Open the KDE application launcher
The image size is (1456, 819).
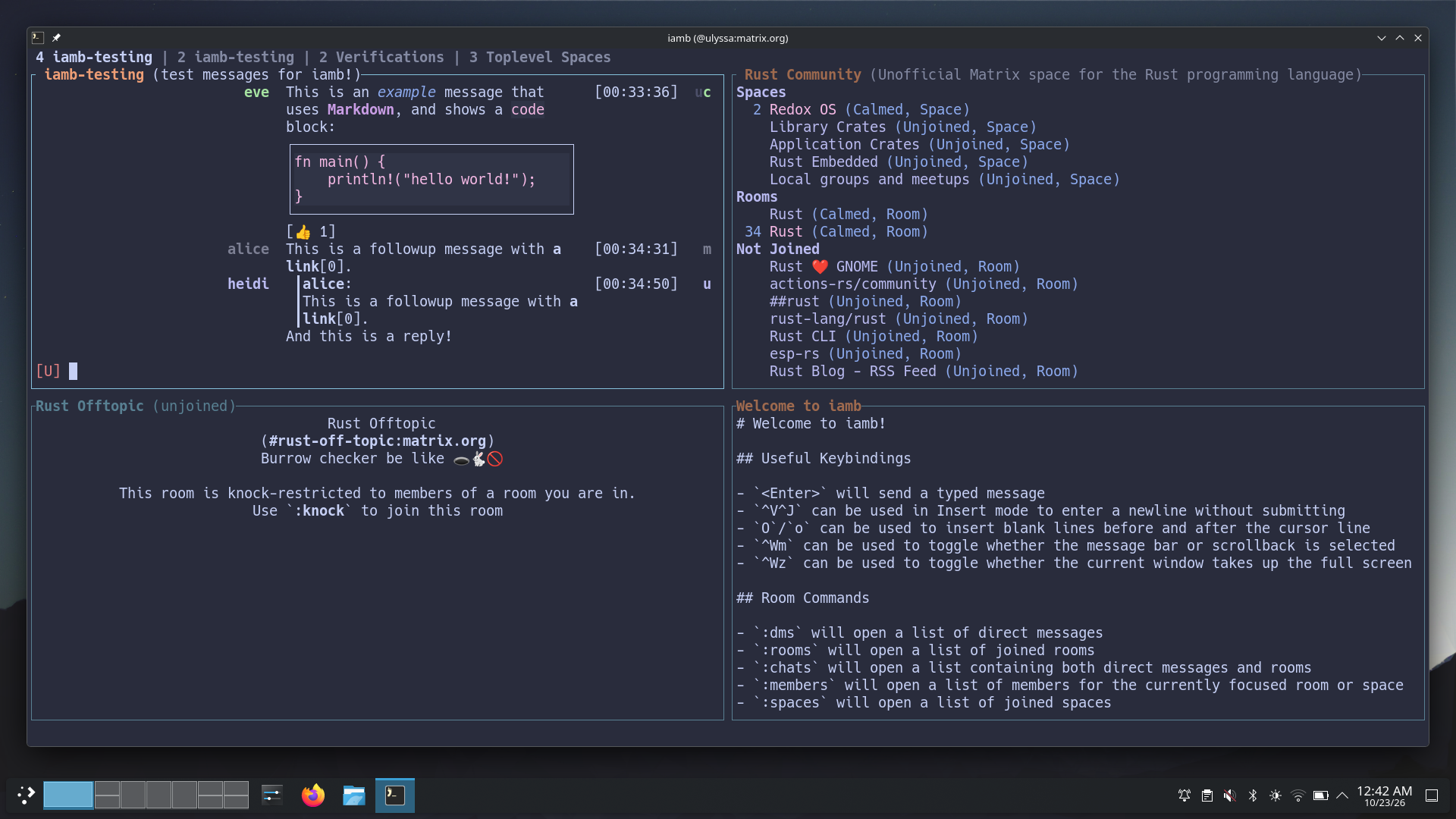coord(26,795)
